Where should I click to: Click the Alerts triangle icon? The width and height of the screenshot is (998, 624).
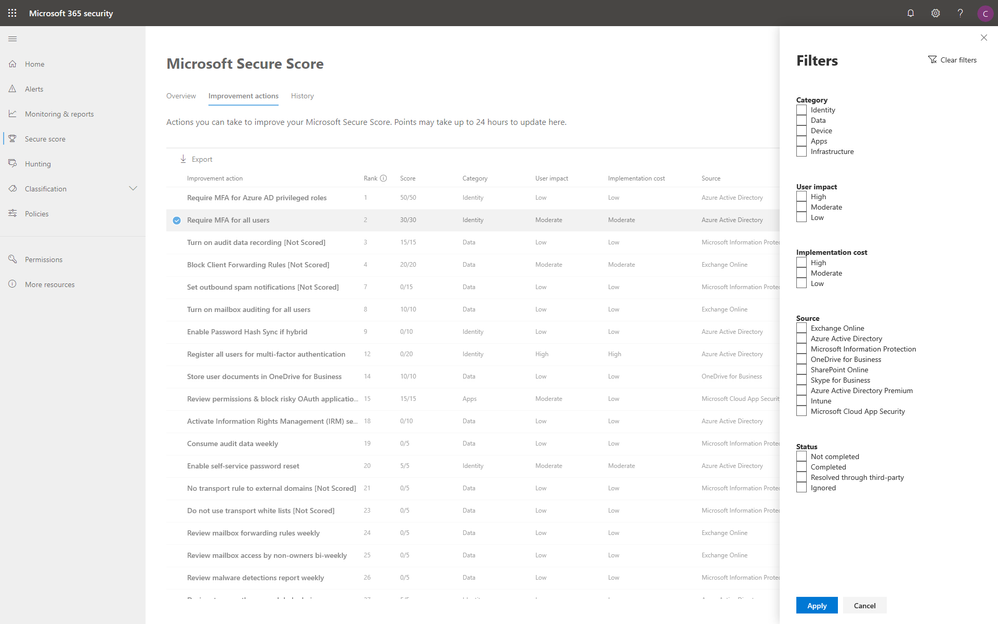pos(12,89)
